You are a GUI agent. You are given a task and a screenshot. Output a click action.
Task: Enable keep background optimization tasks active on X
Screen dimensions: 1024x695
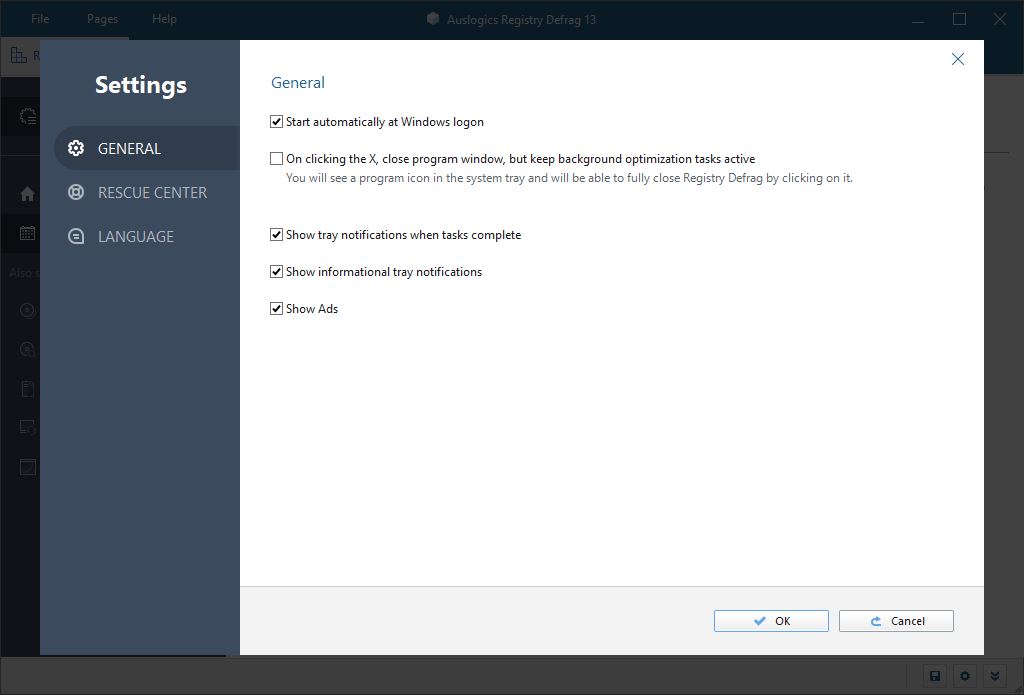click(x=276, y=159)
